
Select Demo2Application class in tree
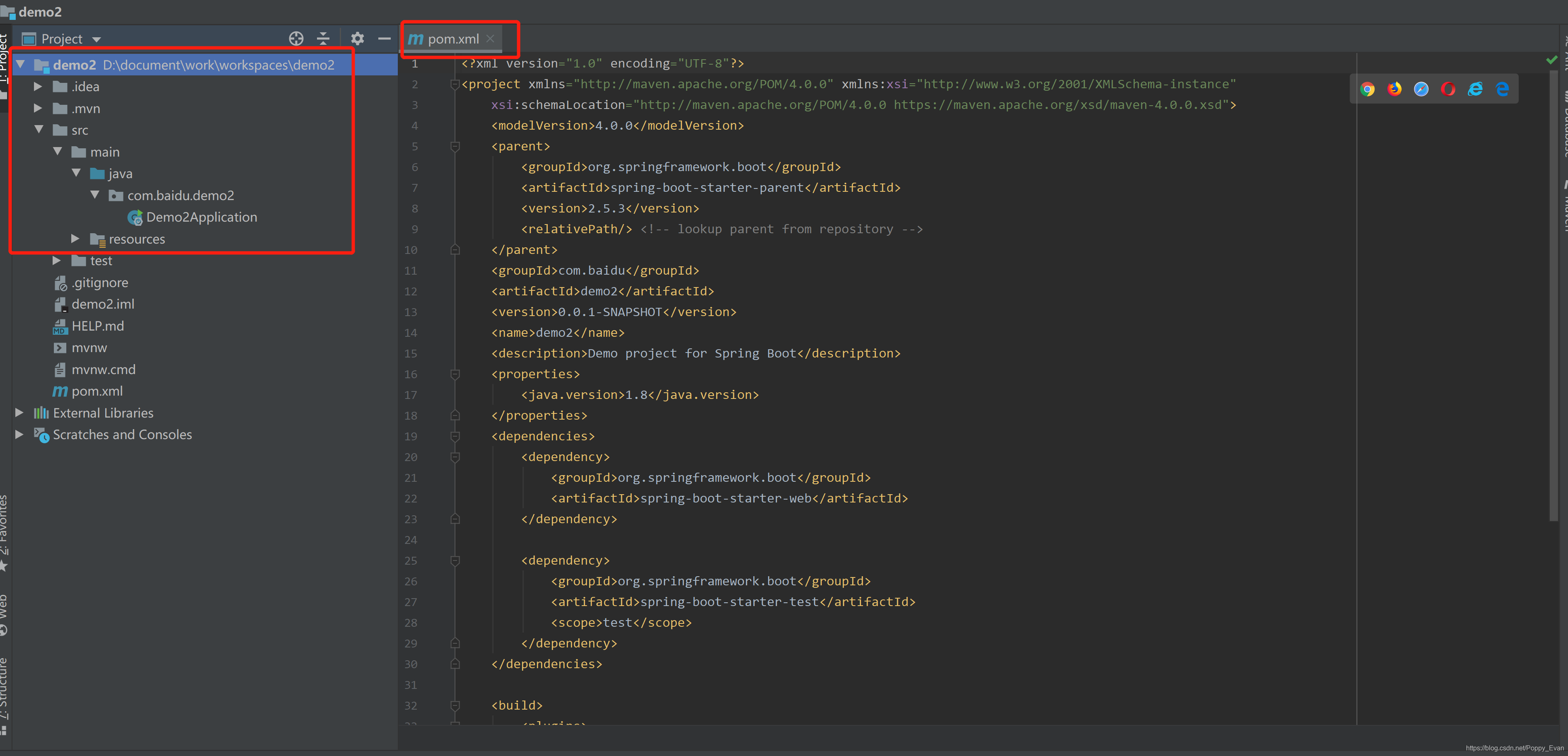(x=201, y=217)
